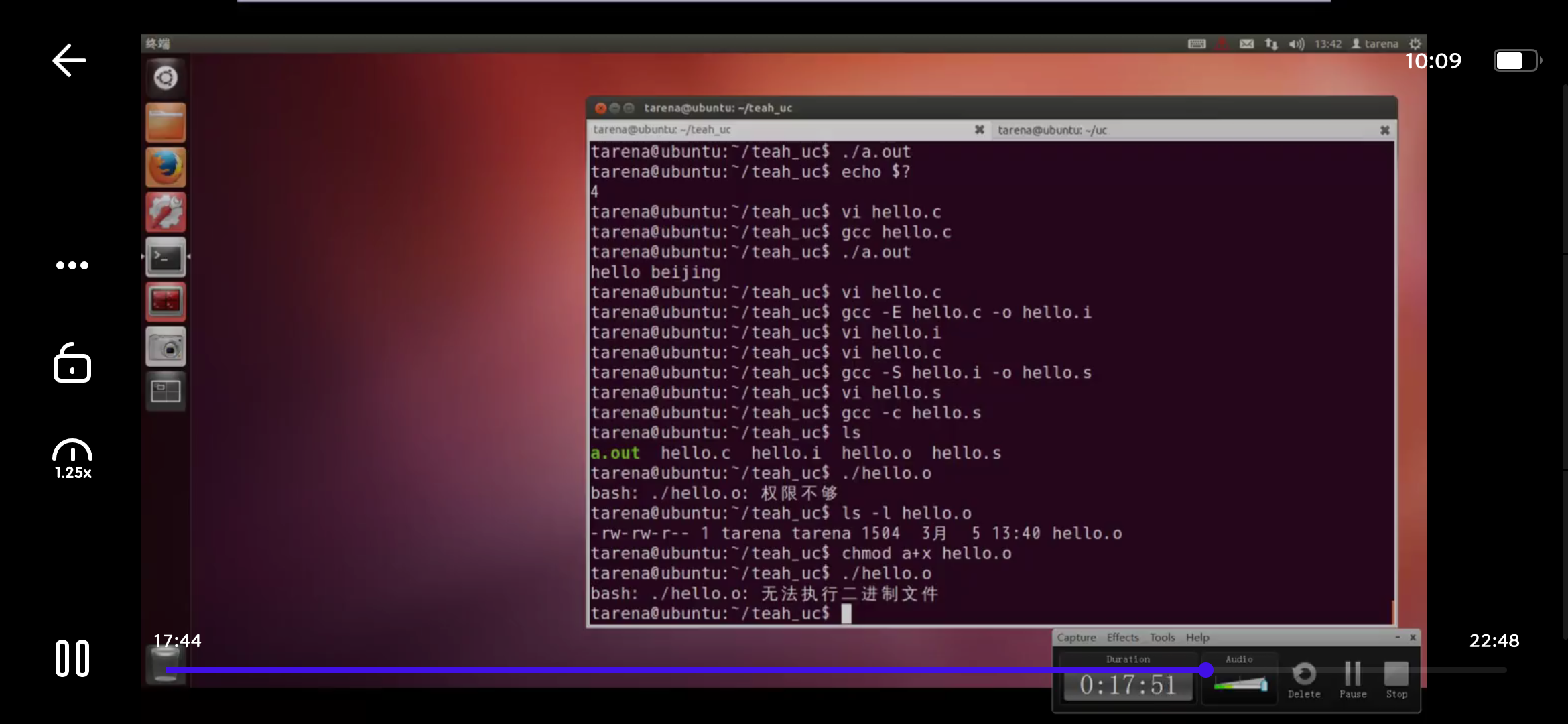
Task: Toggle the volume icon in the top panel
Action: (x=1296, y=44)
